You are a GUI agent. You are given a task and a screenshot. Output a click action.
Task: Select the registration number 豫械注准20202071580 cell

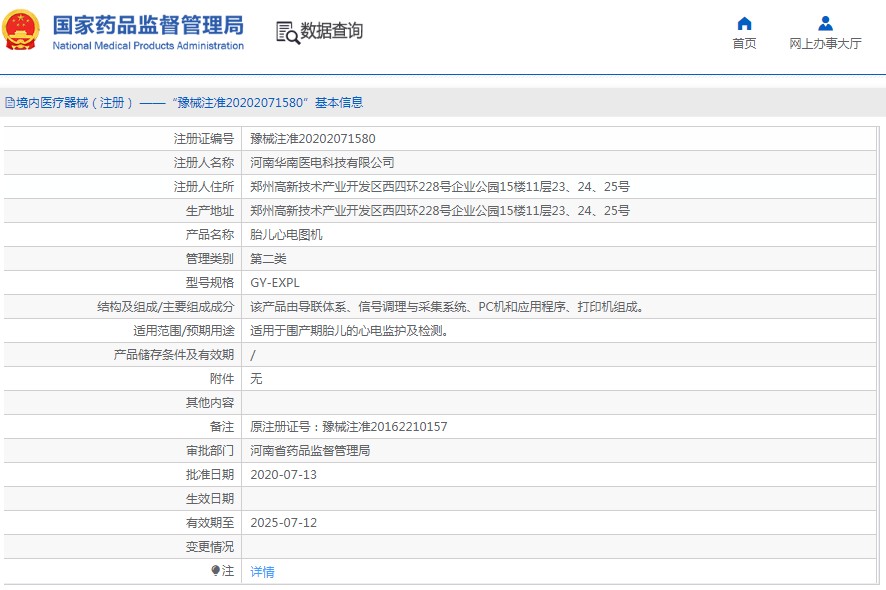(x=312, y=139)
